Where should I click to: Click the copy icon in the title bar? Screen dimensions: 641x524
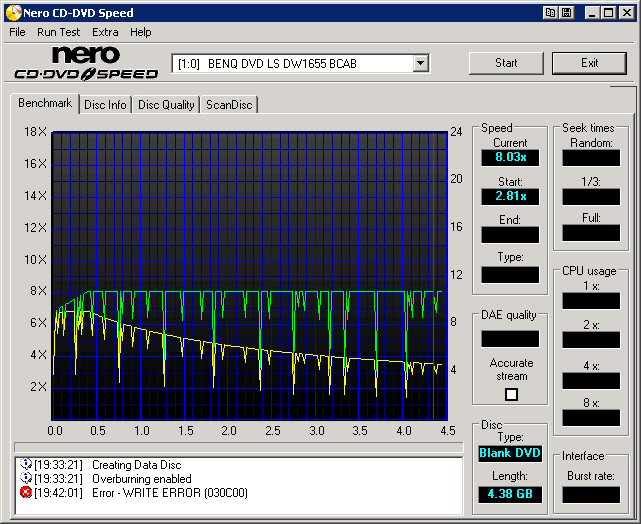(x=550, y=13)
